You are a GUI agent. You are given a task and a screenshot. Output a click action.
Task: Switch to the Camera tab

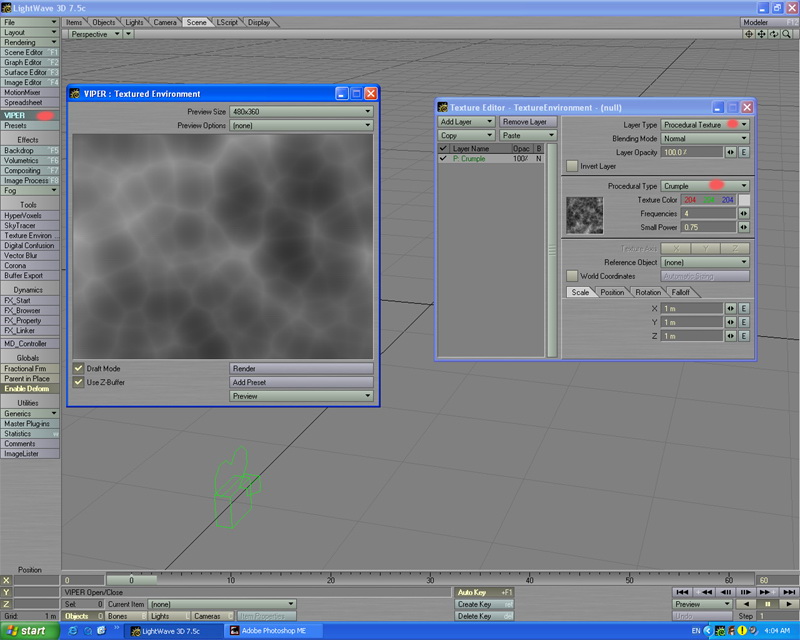click(165, 22)
